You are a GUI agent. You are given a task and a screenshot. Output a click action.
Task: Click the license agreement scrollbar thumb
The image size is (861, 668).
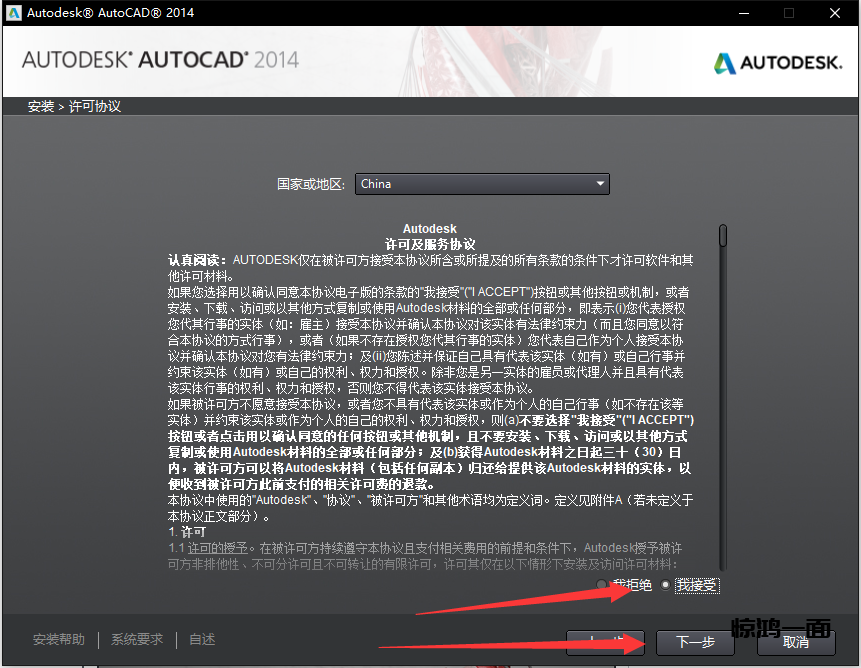coord(722,235)
